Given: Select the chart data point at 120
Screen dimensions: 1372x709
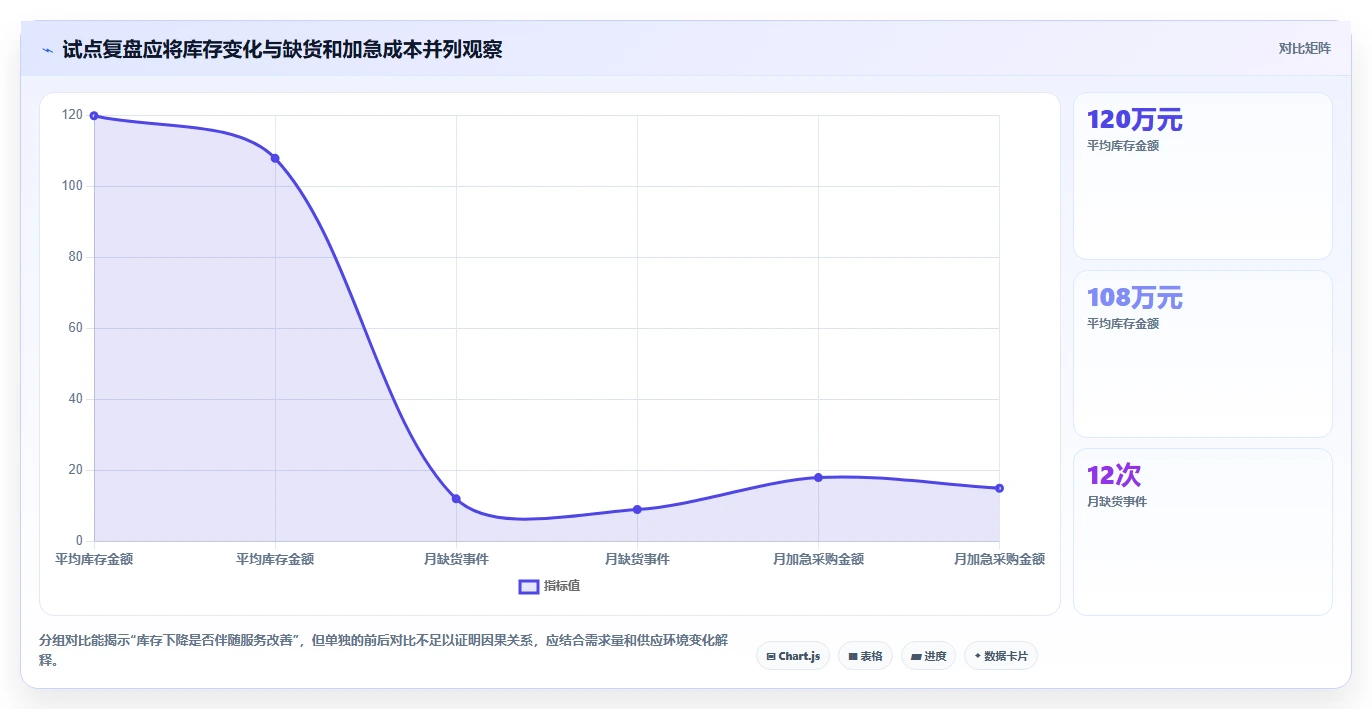Looking at the screenshot, I should point(94,116).
